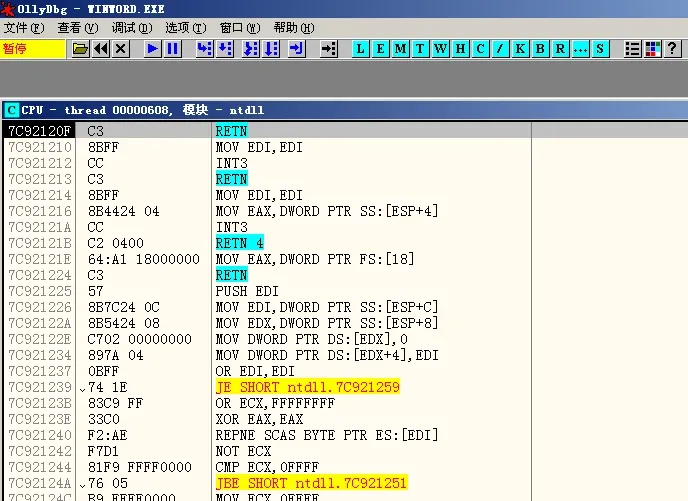This screenshot has width=688, height=501.
Task: Show Breakpoints with B button
Action: pos(540,49)
